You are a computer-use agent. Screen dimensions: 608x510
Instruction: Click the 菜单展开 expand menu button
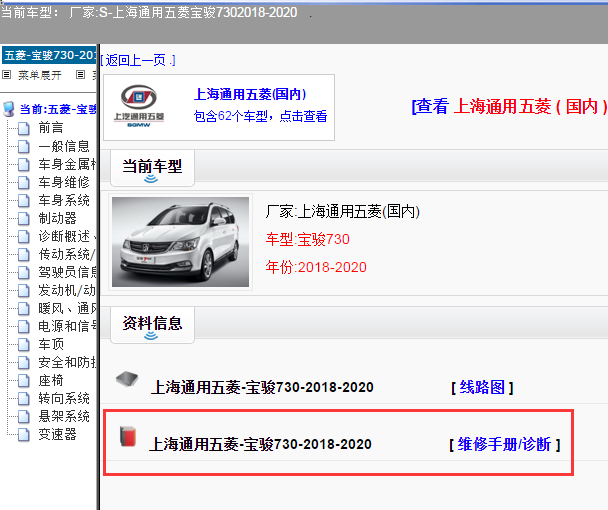point(40,75)
